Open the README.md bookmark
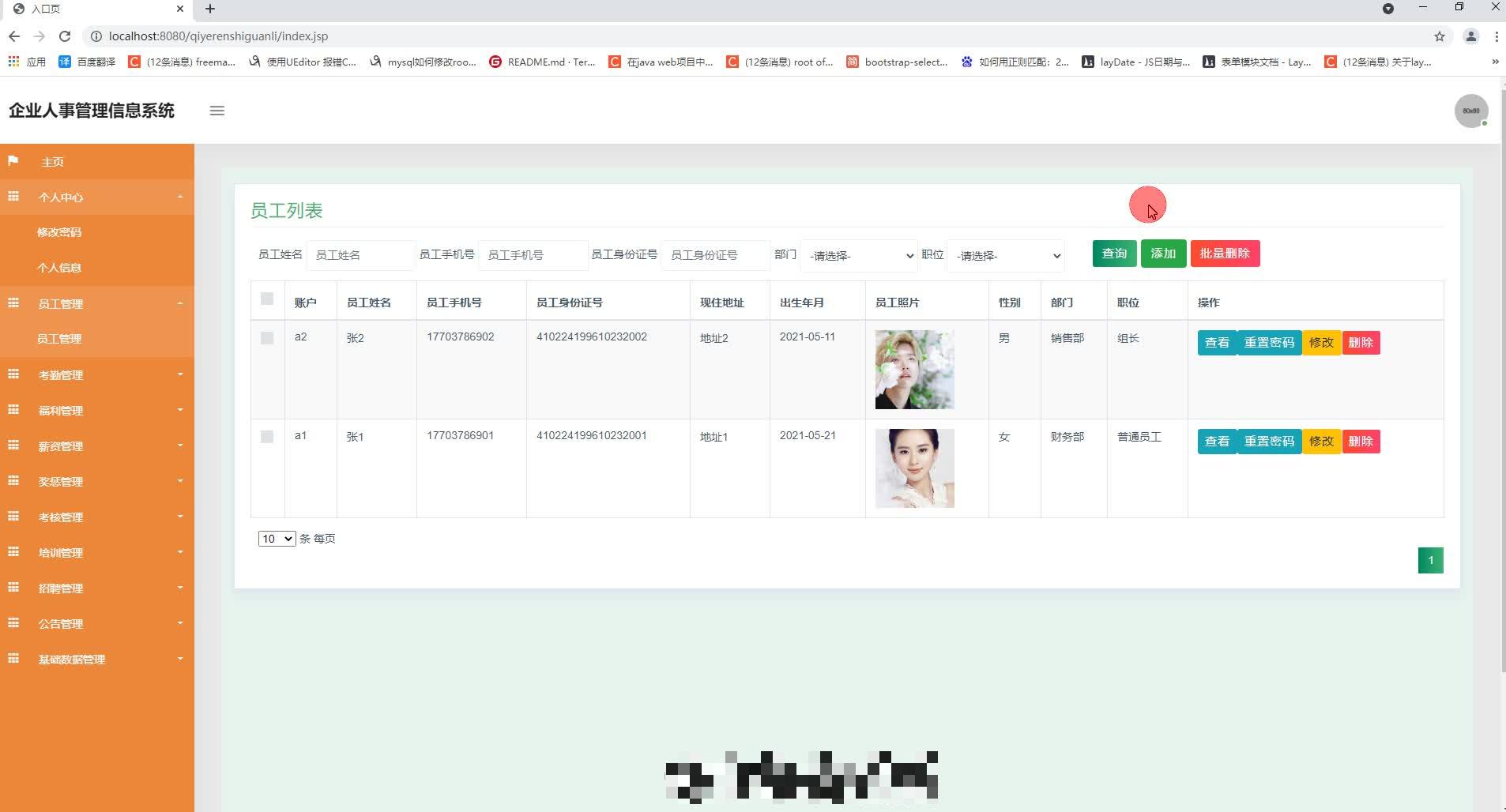 click(x=542, y=62)
